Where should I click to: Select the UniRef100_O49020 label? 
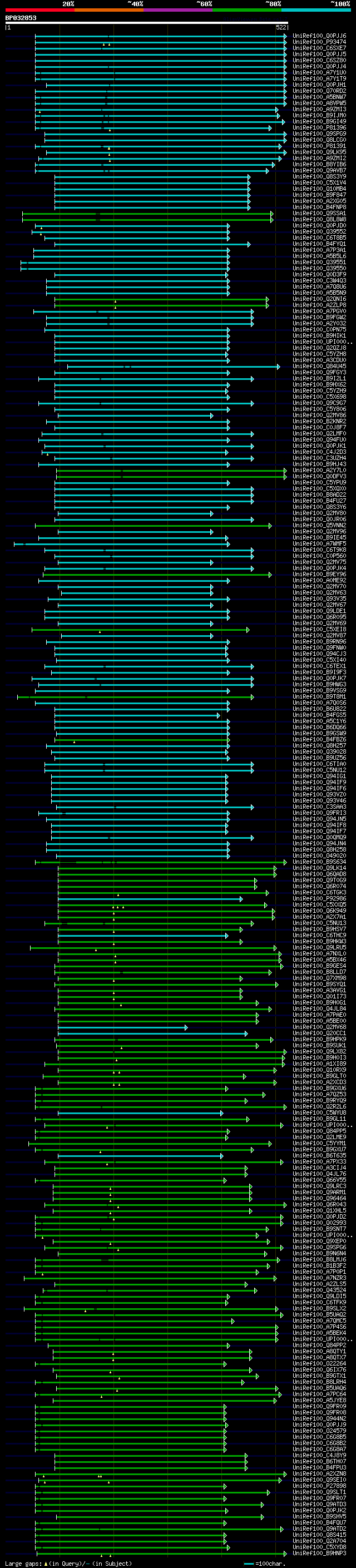(x=319, y=856)
